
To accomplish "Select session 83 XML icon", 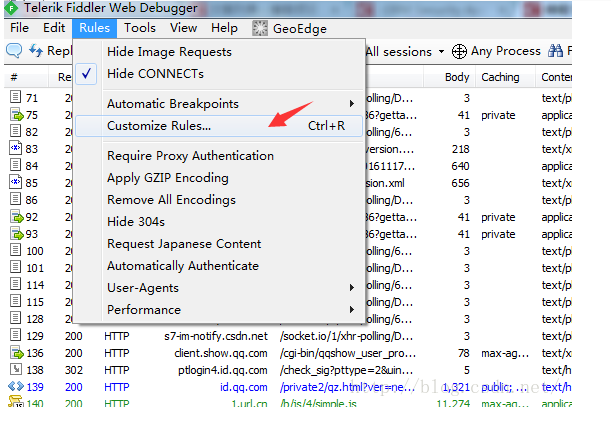I will [16, 148].
